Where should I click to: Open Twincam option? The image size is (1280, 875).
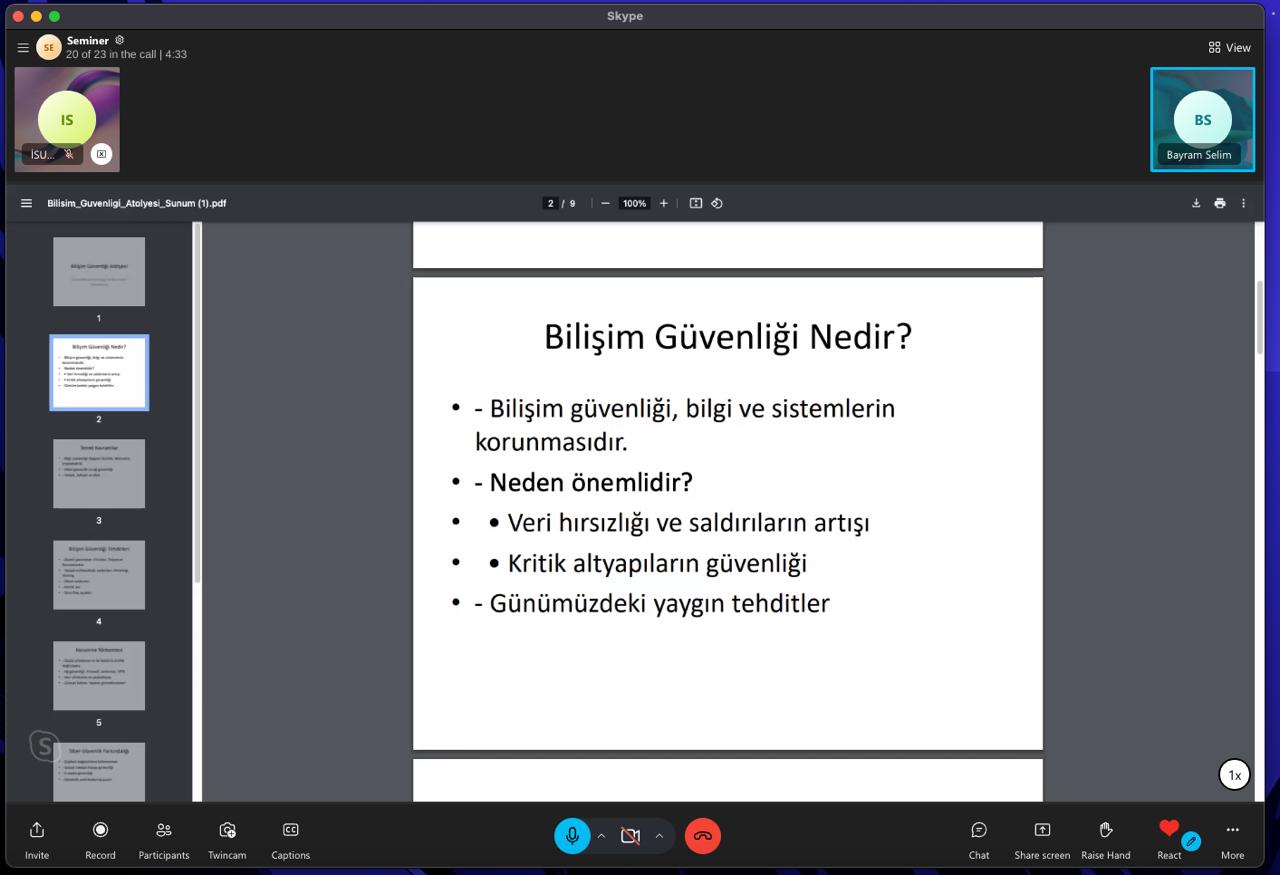coord(227,831)
